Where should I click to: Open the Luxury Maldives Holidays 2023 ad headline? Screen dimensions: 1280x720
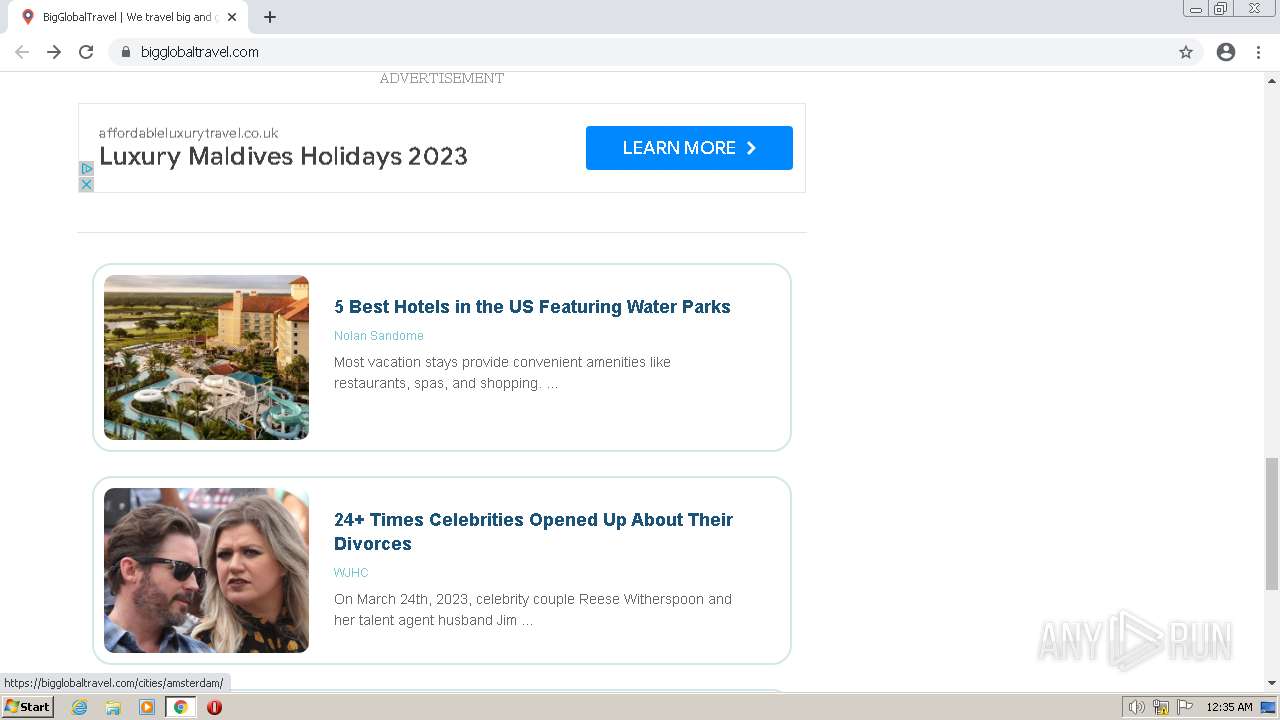283,157
